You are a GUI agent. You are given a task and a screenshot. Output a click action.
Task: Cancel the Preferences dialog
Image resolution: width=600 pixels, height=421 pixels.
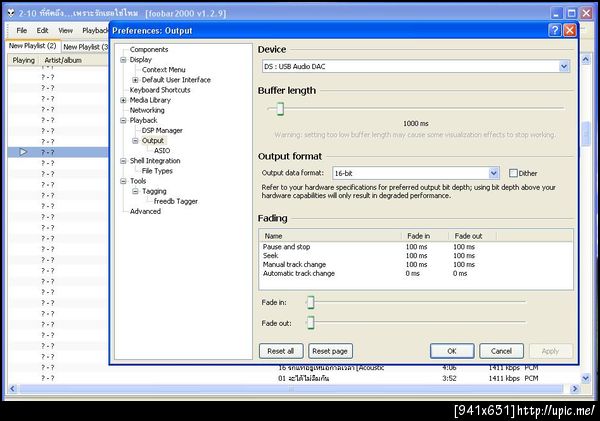(501, 351)
